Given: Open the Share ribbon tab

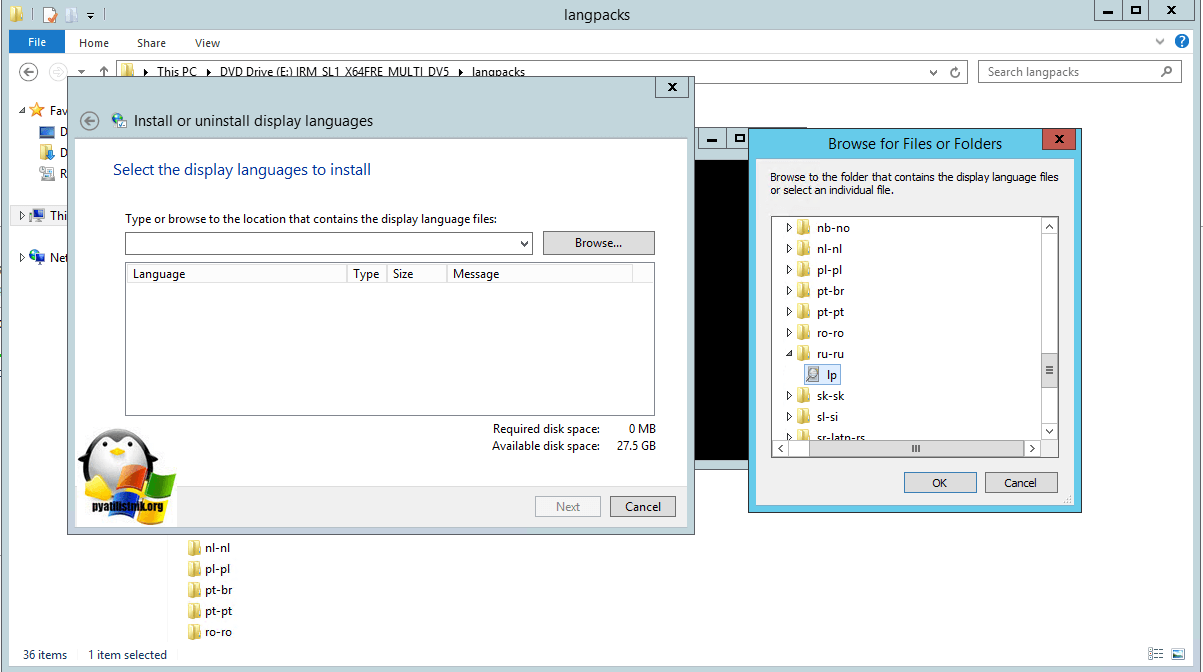Looking at the screenshot, I should [x=152, y=43].
